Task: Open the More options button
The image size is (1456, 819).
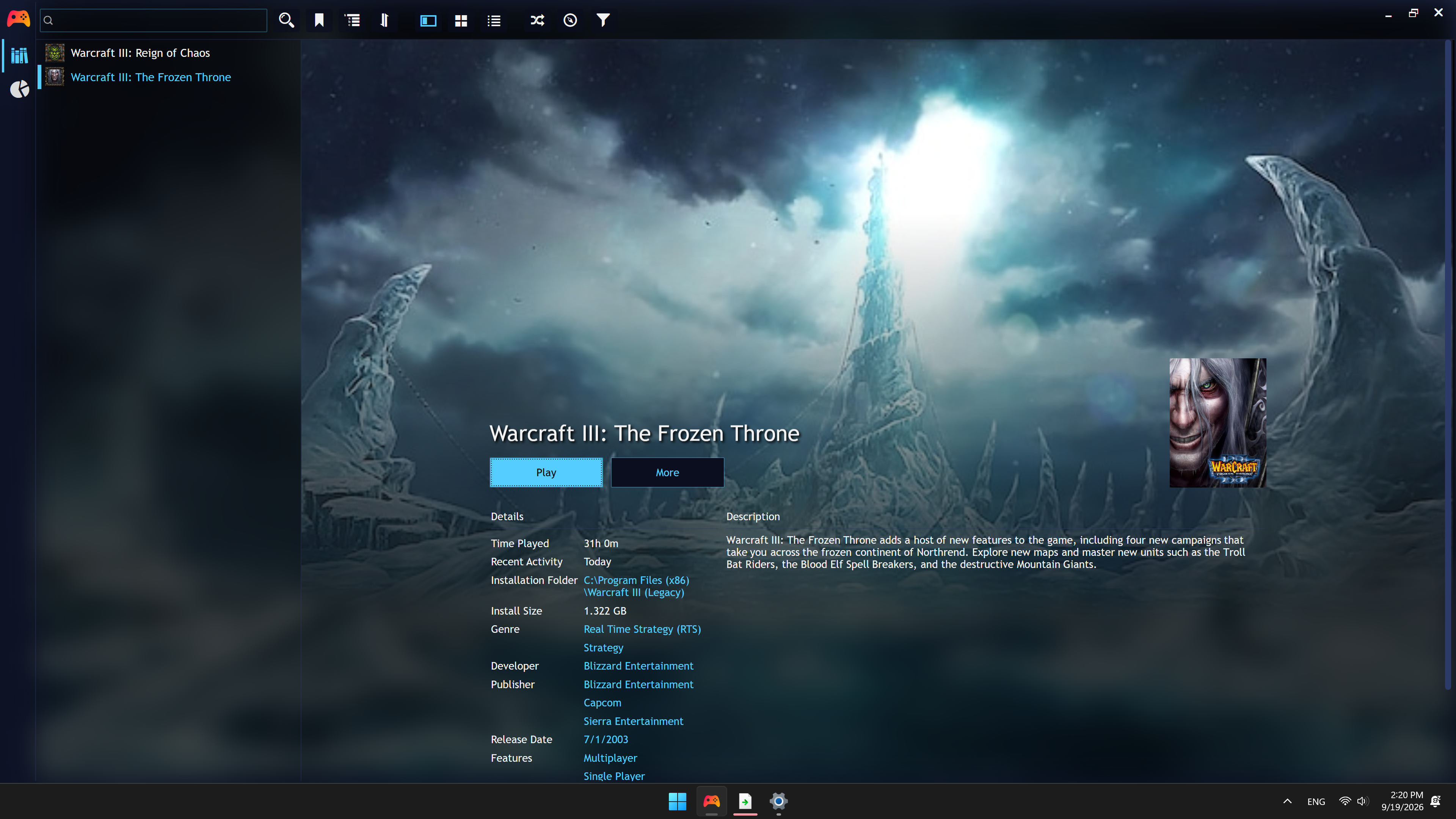Action: coord(667,472)
